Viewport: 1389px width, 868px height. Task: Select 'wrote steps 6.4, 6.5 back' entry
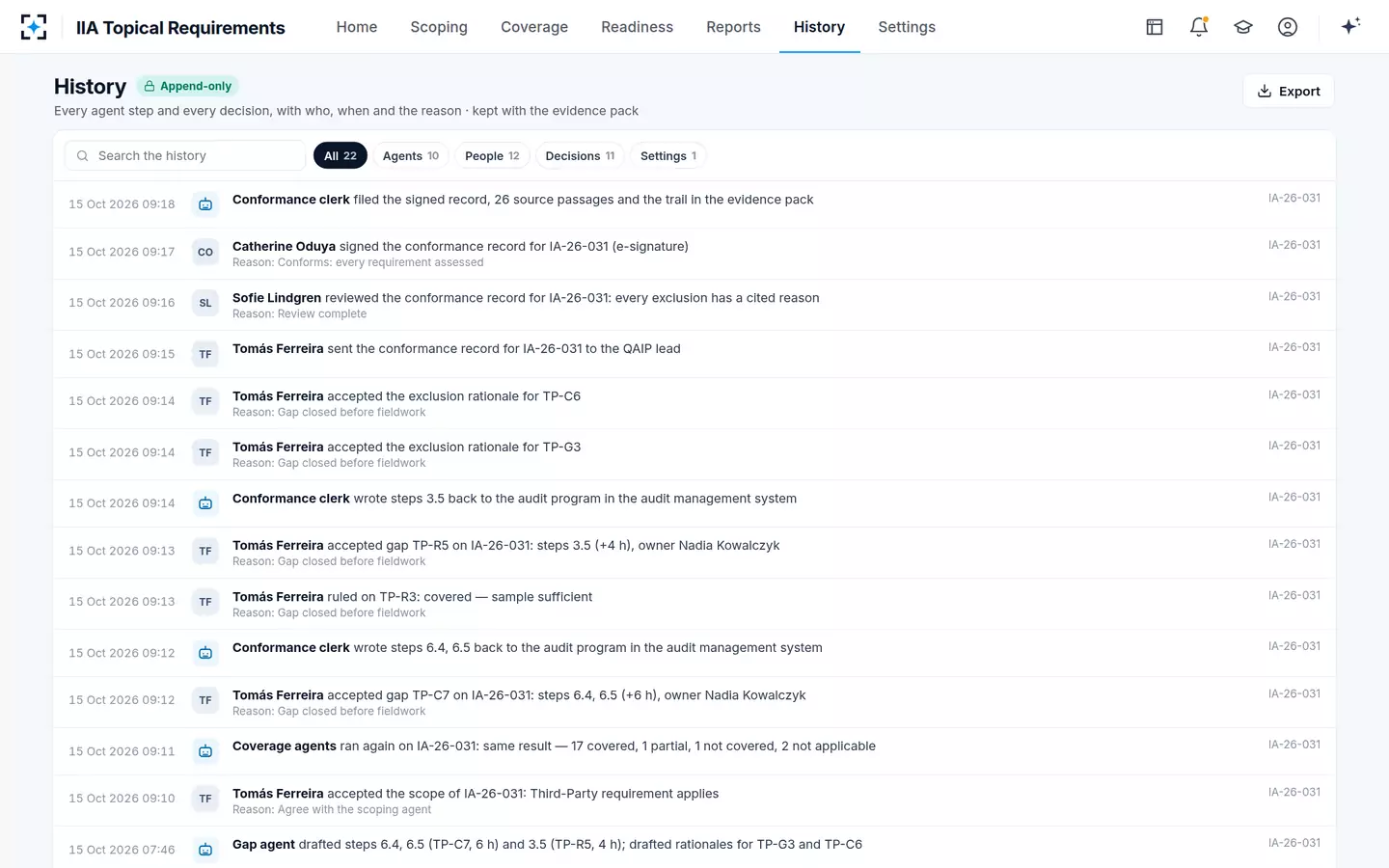tap(694, 653)
